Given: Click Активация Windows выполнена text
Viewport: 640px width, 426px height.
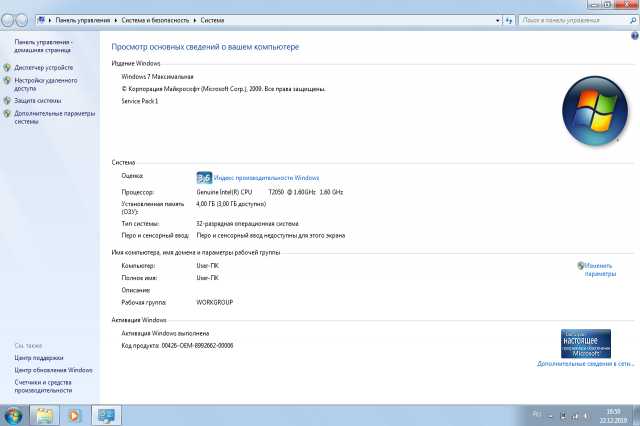Looking at the screenshot, I should coord(165,333).
